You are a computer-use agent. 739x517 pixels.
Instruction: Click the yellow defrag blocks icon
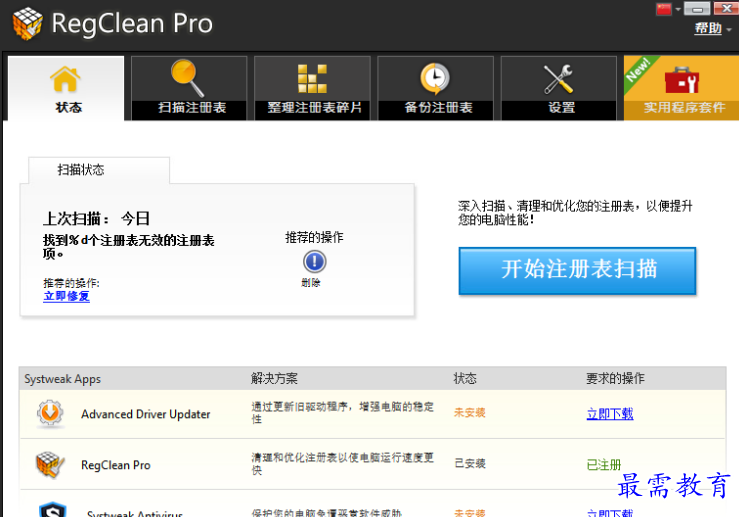[x=312, y=78]
